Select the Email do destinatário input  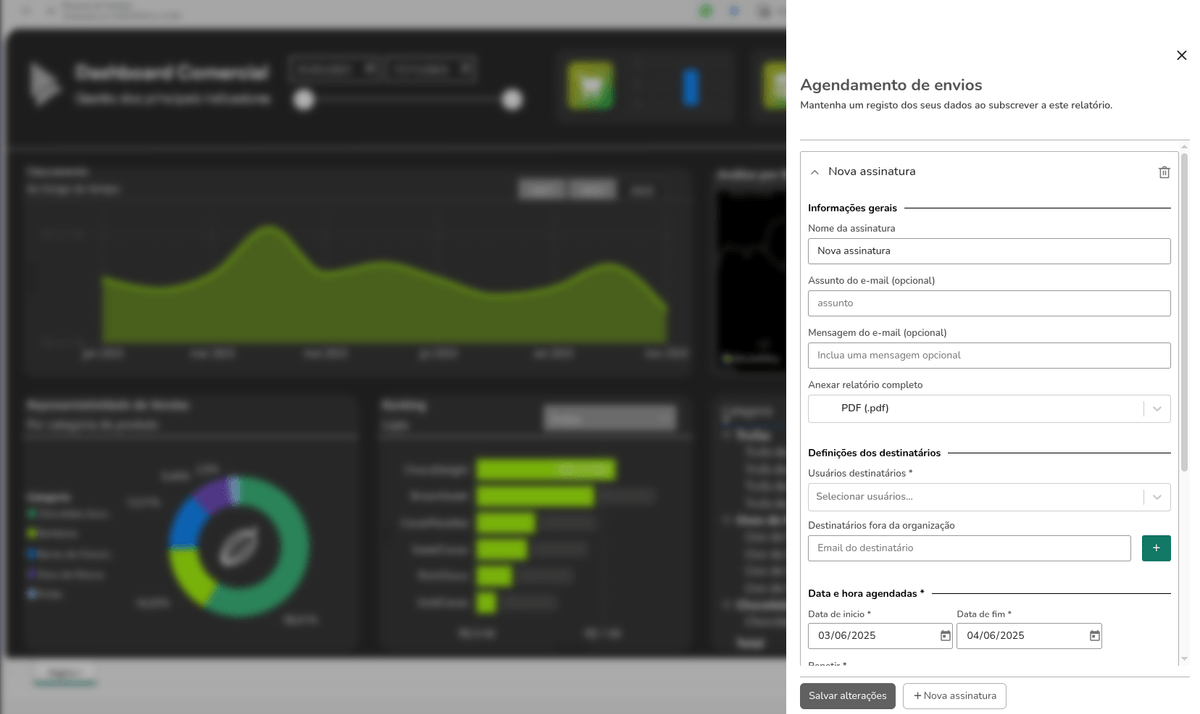pos(968,548)
